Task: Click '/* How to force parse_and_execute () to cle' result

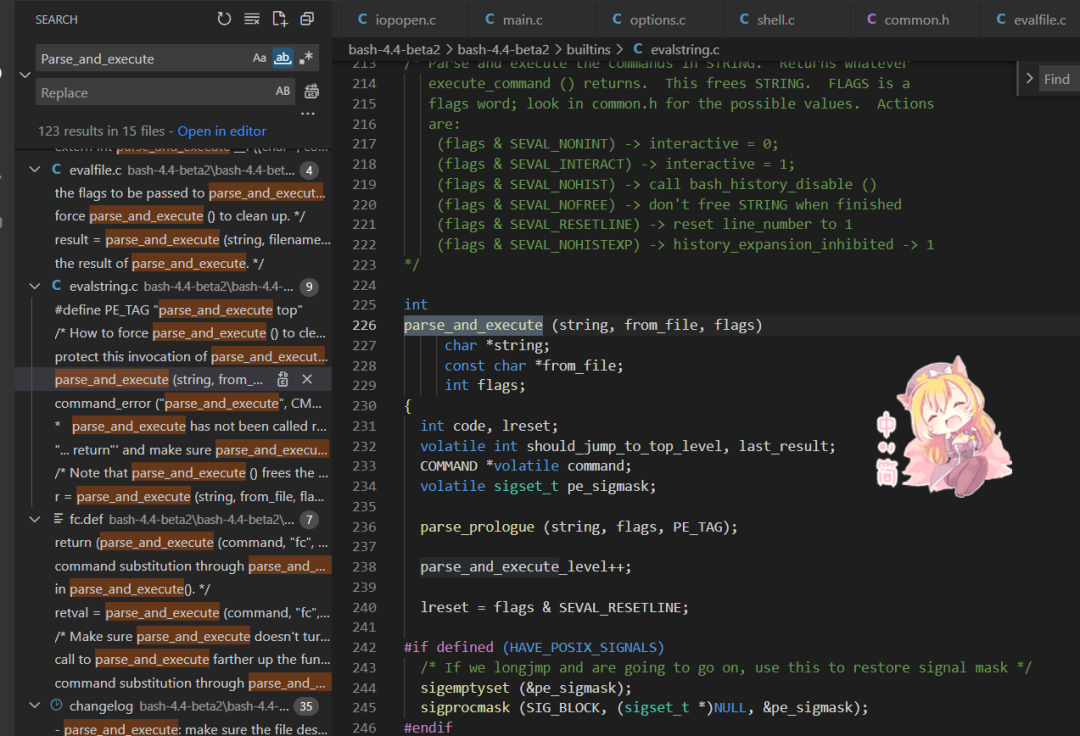Action: [x=191, y=333]
